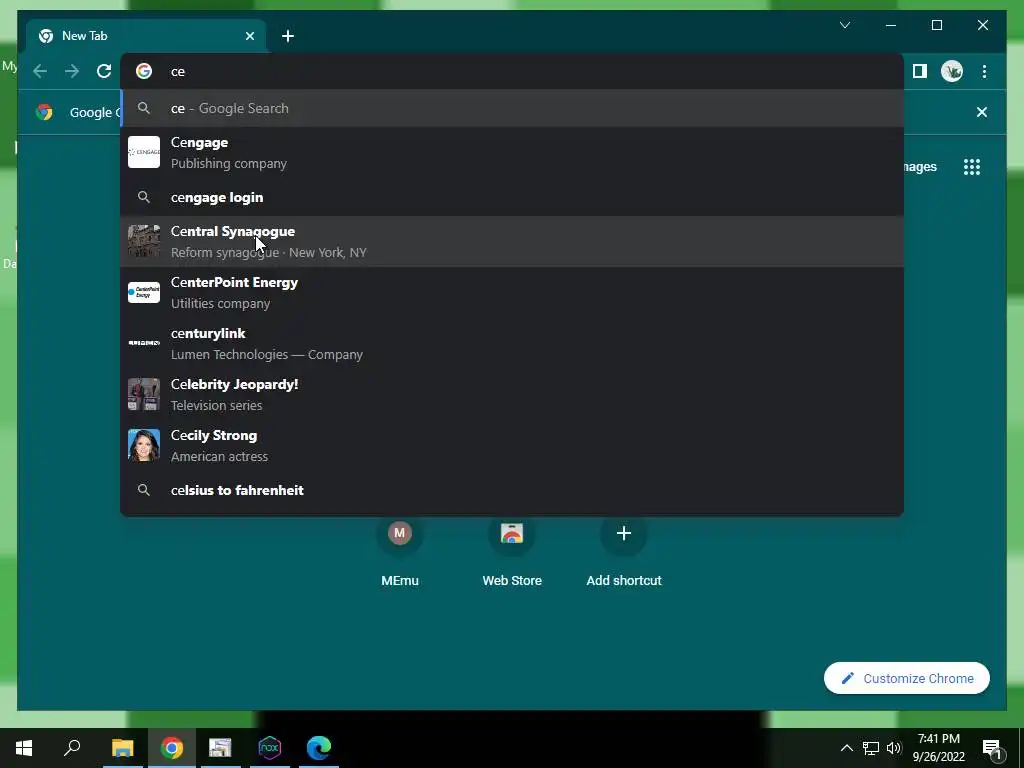Open the notification center
The image size is (1024, 768).
992,749
